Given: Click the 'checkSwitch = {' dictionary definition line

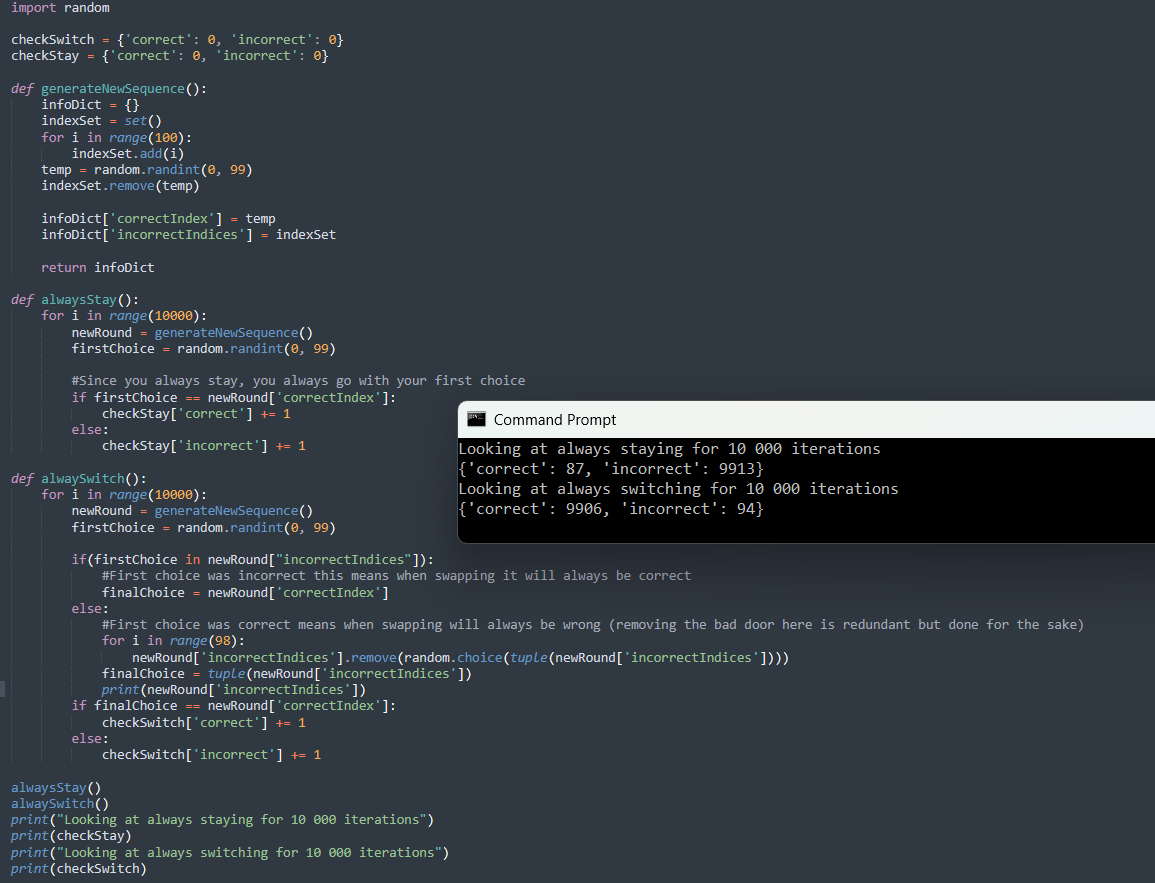Looking at the screenshot, I should coord(178,40).
